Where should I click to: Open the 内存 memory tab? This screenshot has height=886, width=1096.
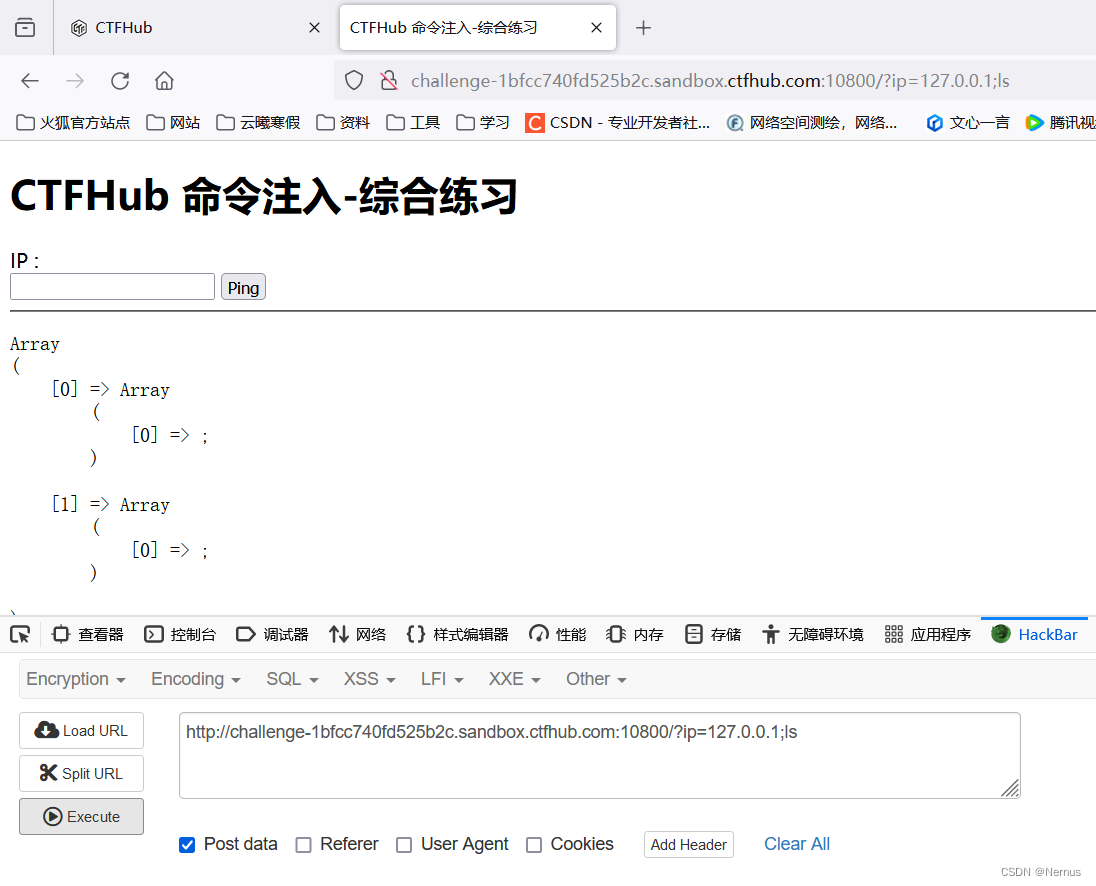point(635,634)
